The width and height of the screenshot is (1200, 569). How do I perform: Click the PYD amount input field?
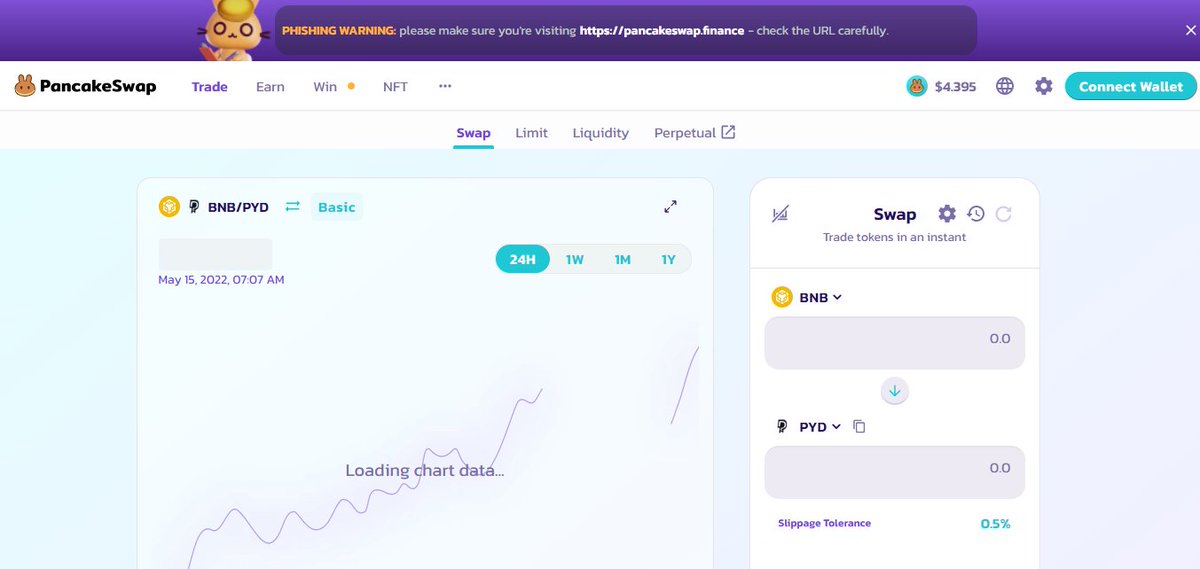[x=895, y=472]
